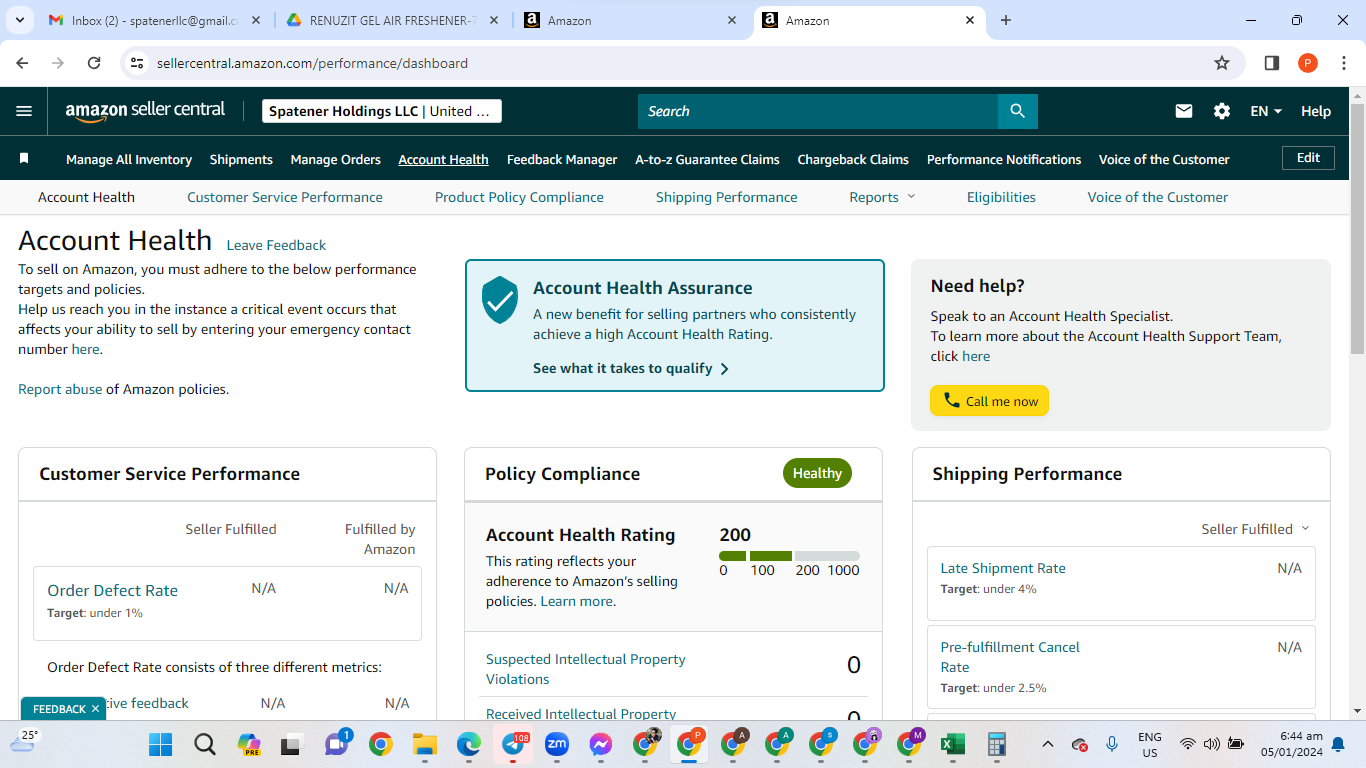
Task: Open A-to-z Guarantee Claims
Action: point(707,159)
